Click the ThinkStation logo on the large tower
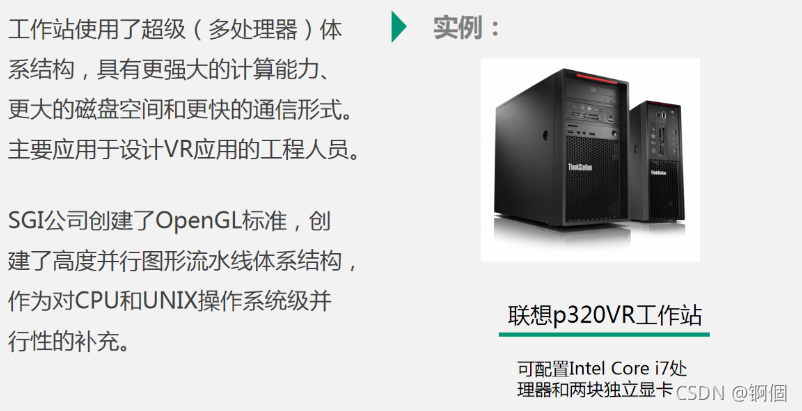The image size is (802, 411). (580, 167)
